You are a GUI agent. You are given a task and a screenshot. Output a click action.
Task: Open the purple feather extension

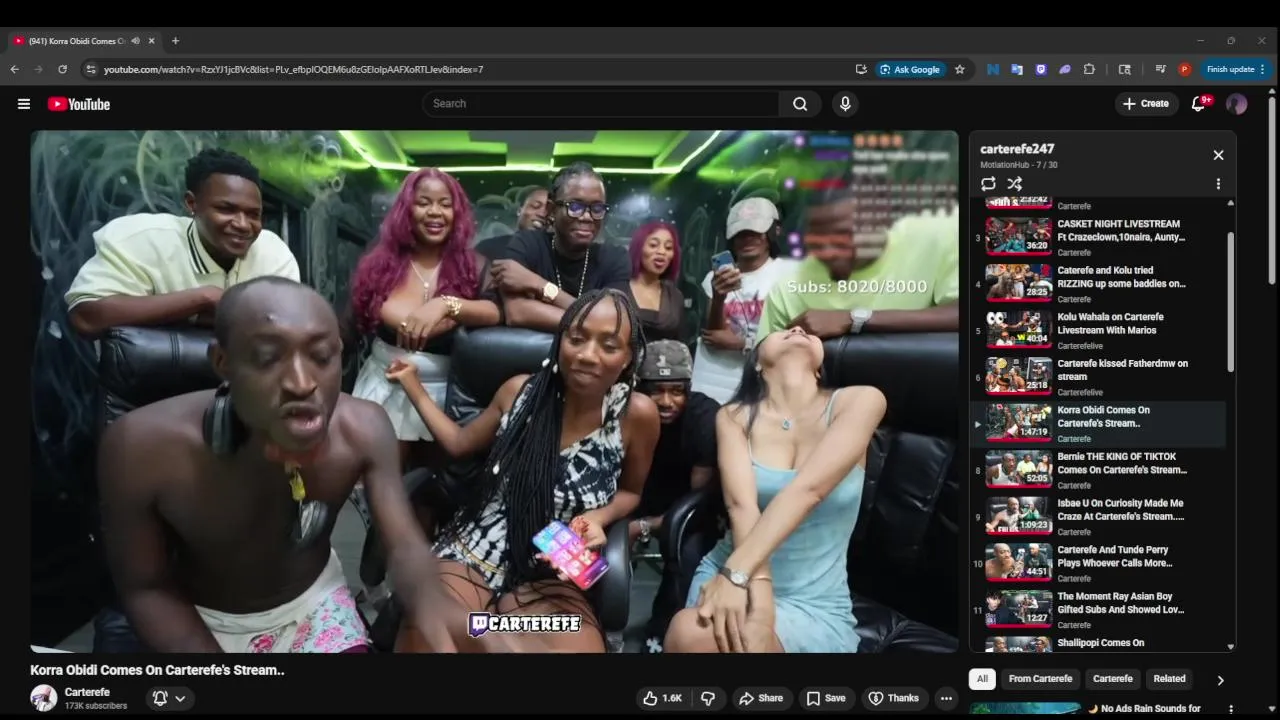(1065, 69)
